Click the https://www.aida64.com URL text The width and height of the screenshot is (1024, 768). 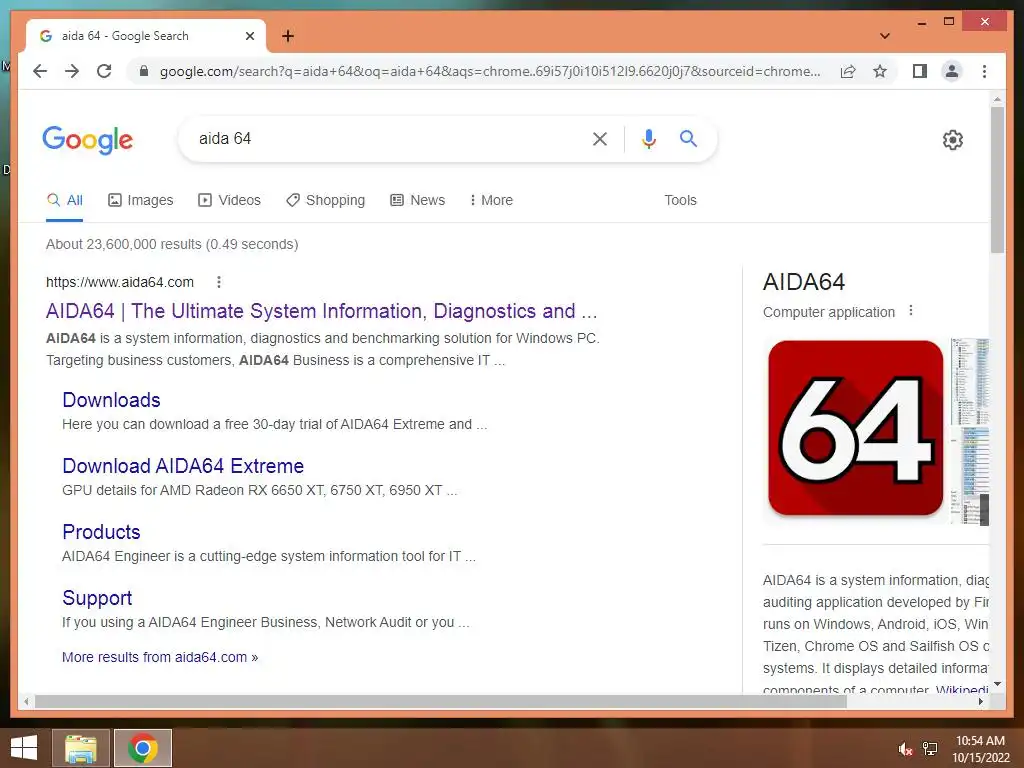[x=120, y=282]
